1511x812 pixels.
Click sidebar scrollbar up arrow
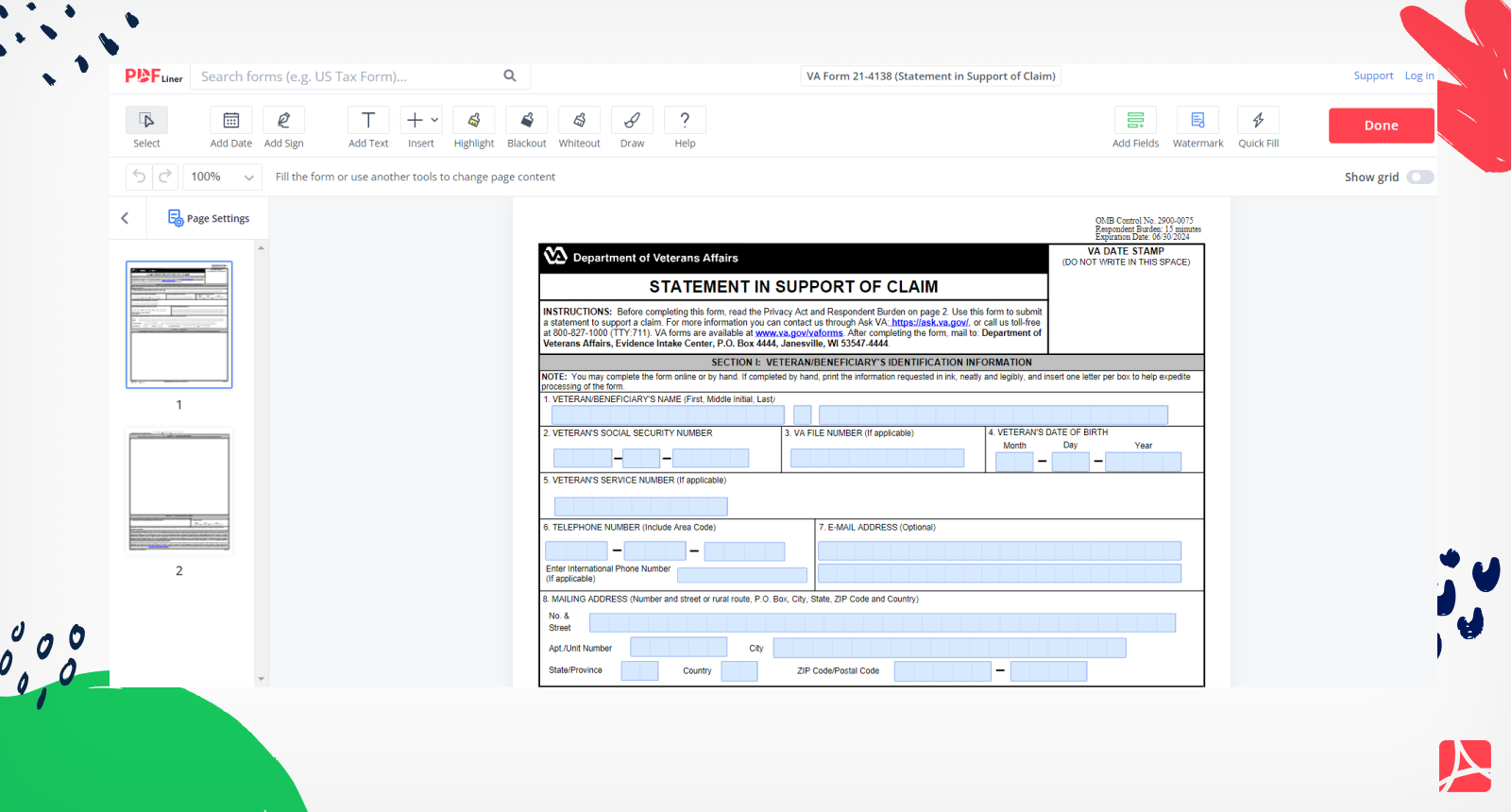point(261,247)
